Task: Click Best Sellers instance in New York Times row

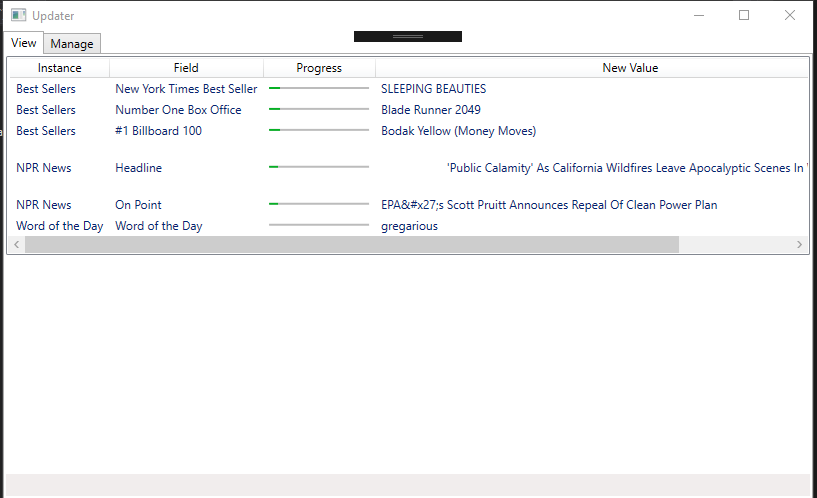Action: (x=46, y=89)
